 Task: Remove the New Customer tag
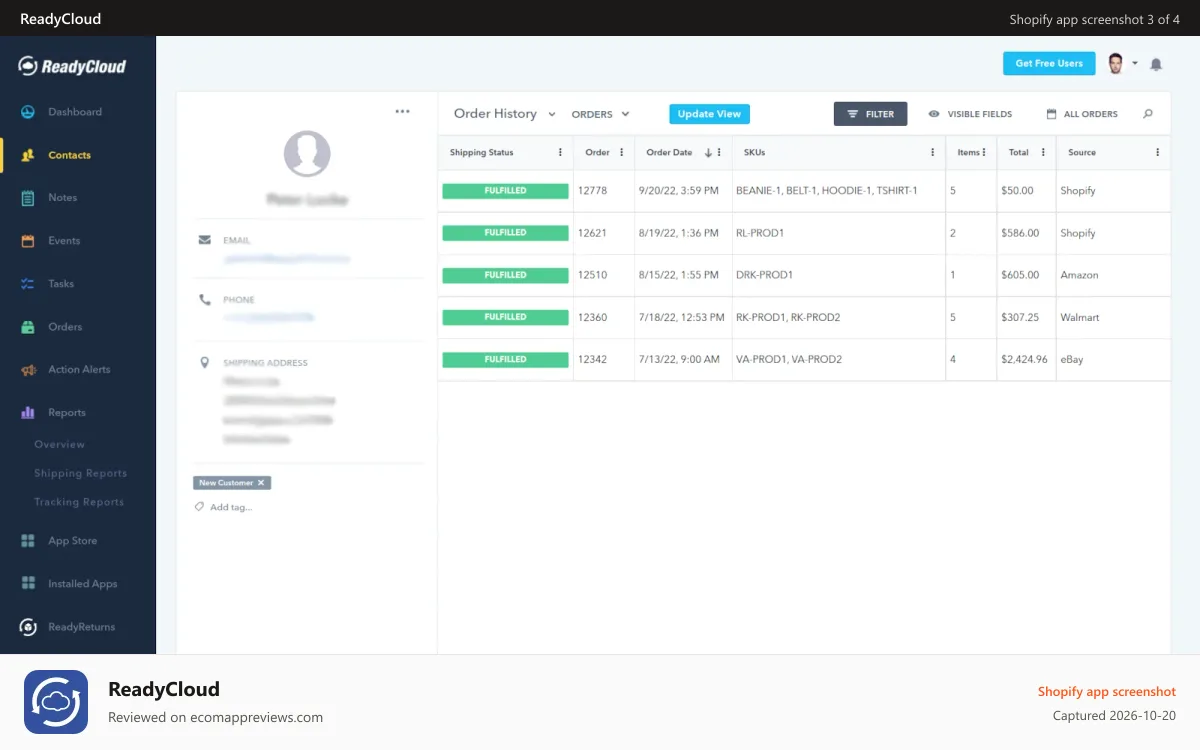261,483
